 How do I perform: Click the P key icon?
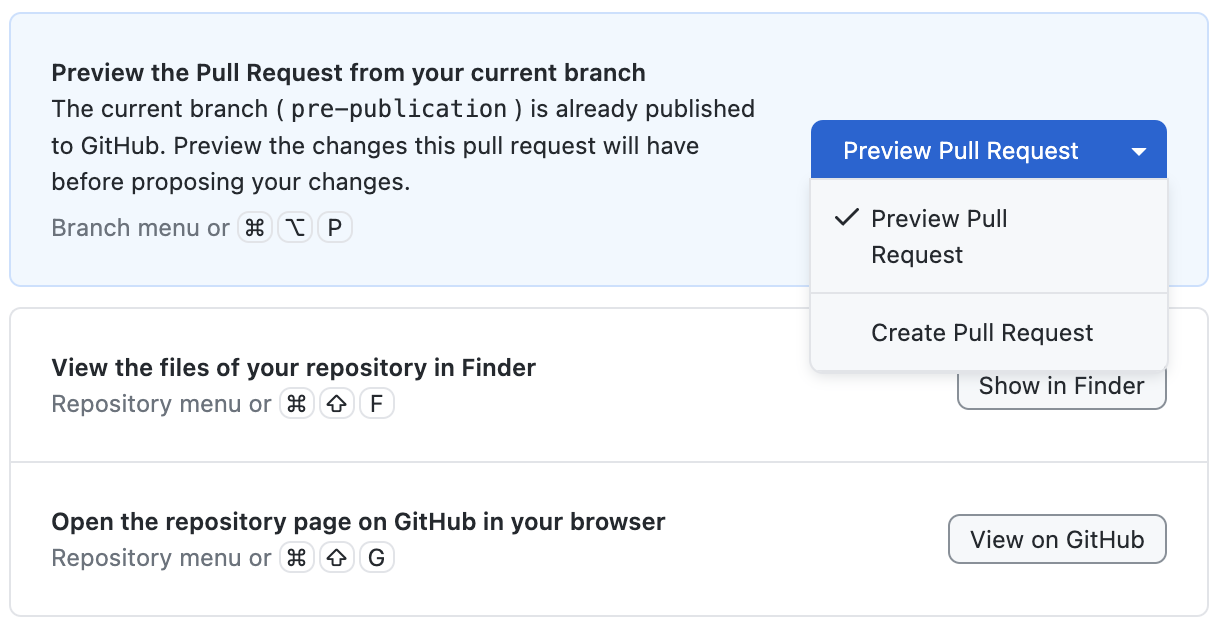pos(335,228)
